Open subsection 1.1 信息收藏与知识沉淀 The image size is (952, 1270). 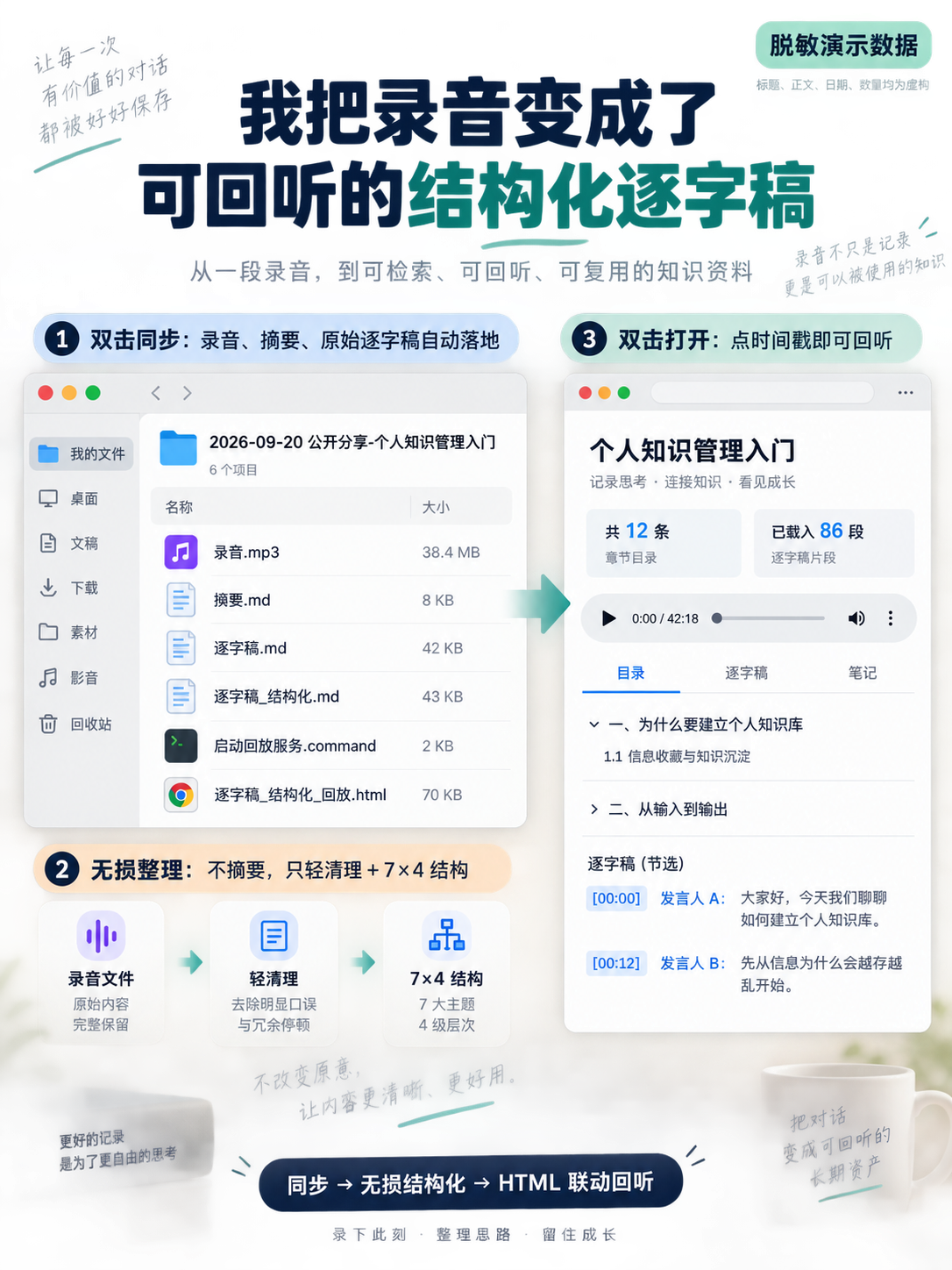tap(677, 756)
